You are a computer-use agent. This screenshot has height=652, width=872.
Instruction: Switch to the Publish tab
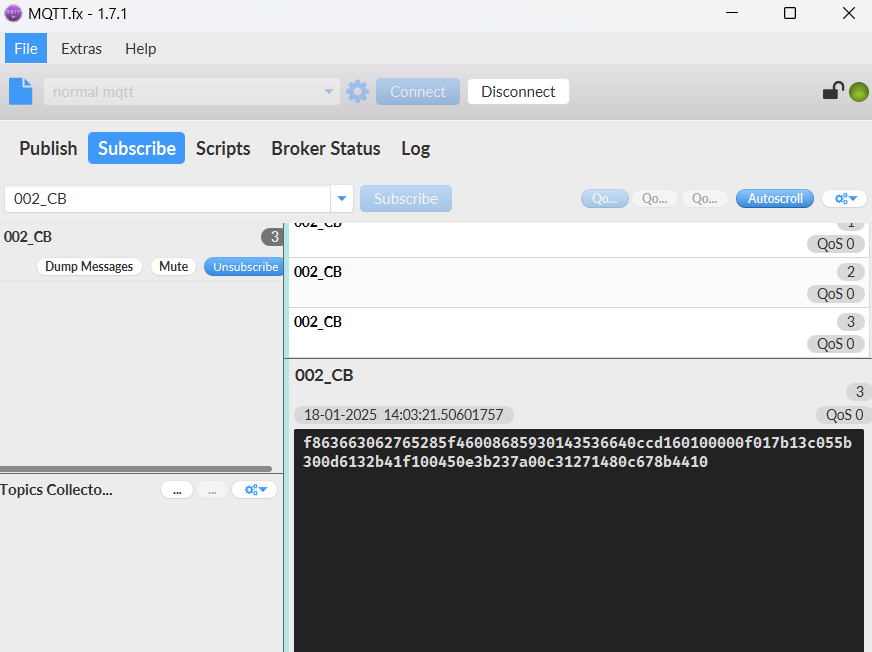(48, 148)
